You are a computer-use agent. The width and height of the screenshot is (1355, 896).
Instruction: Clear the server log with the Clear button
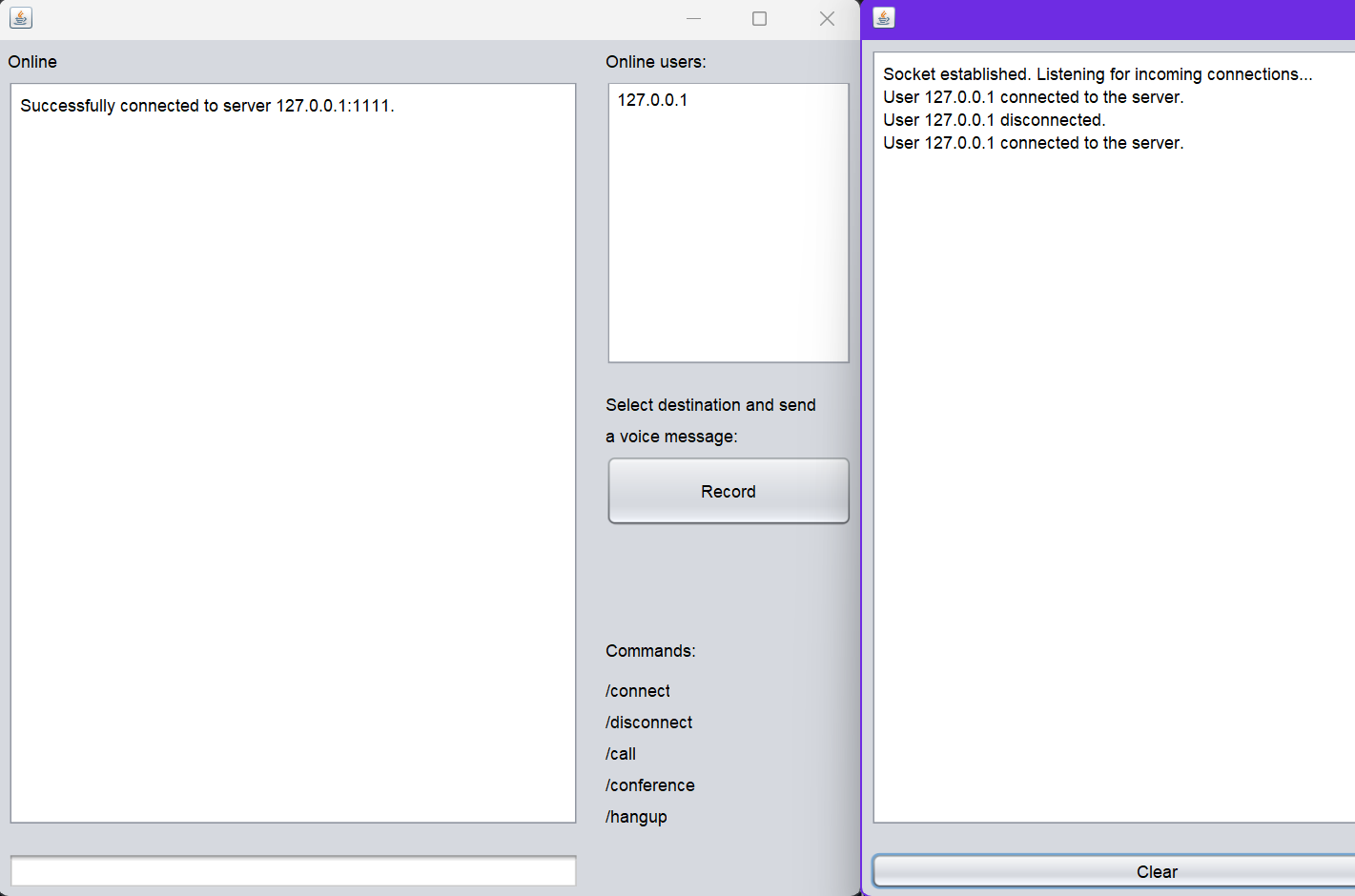(1156, 871)
